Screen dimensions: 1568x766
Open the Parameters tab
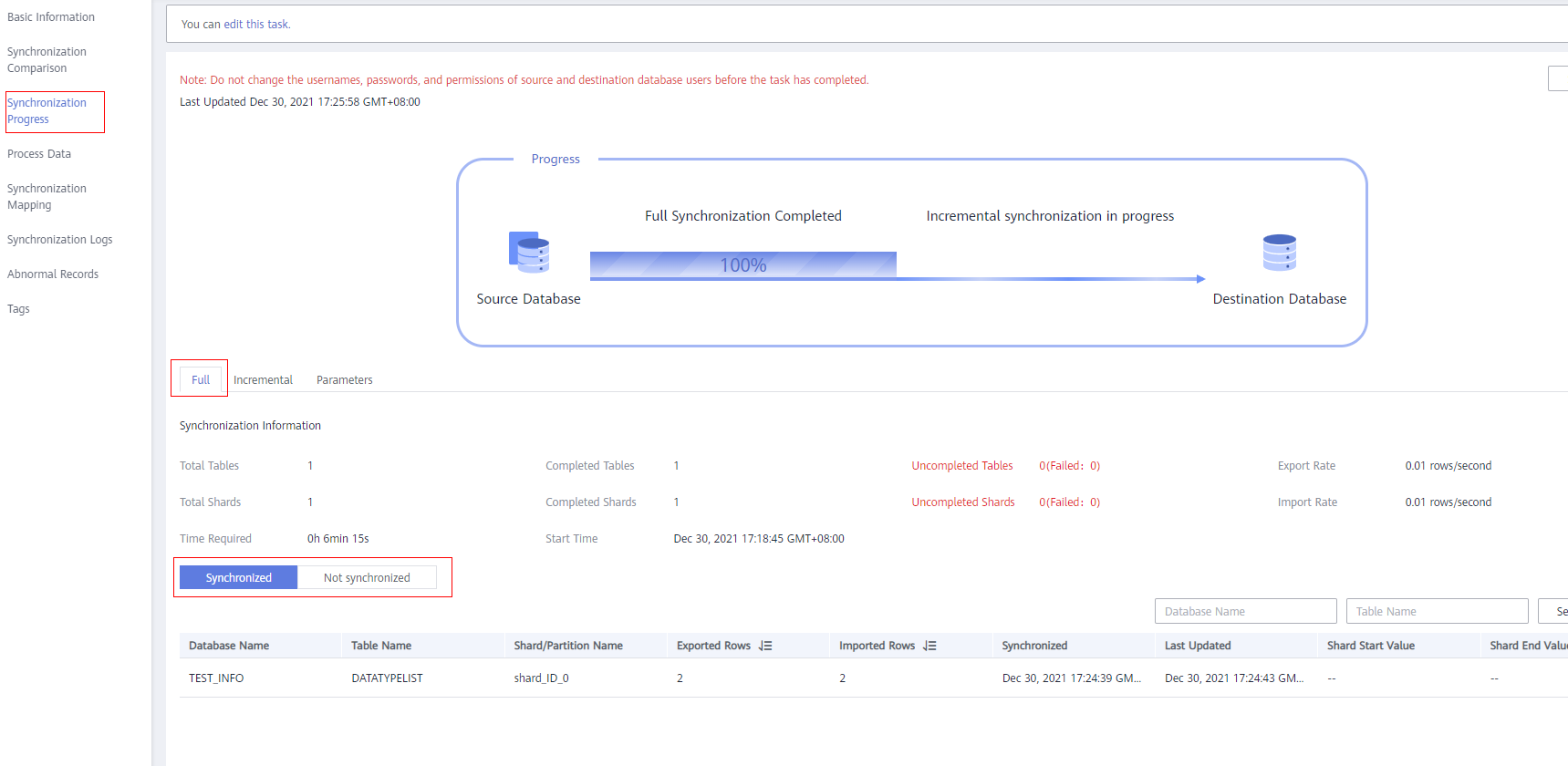pyautogui.click(x=344, y=379)
